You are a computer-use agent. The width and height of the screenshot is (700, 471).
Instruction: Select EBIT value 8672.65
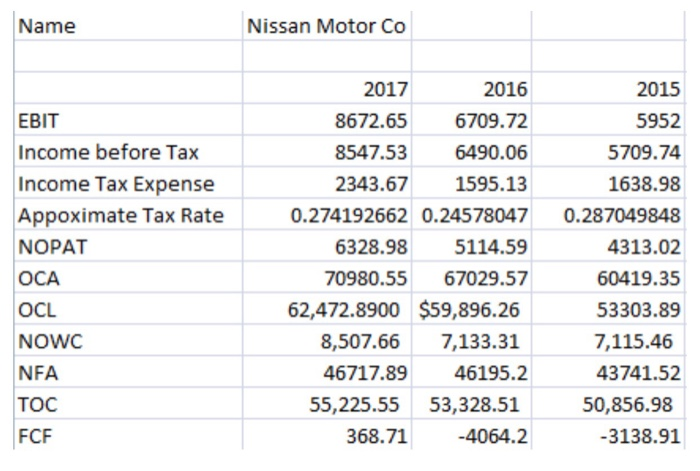point(327,121)
